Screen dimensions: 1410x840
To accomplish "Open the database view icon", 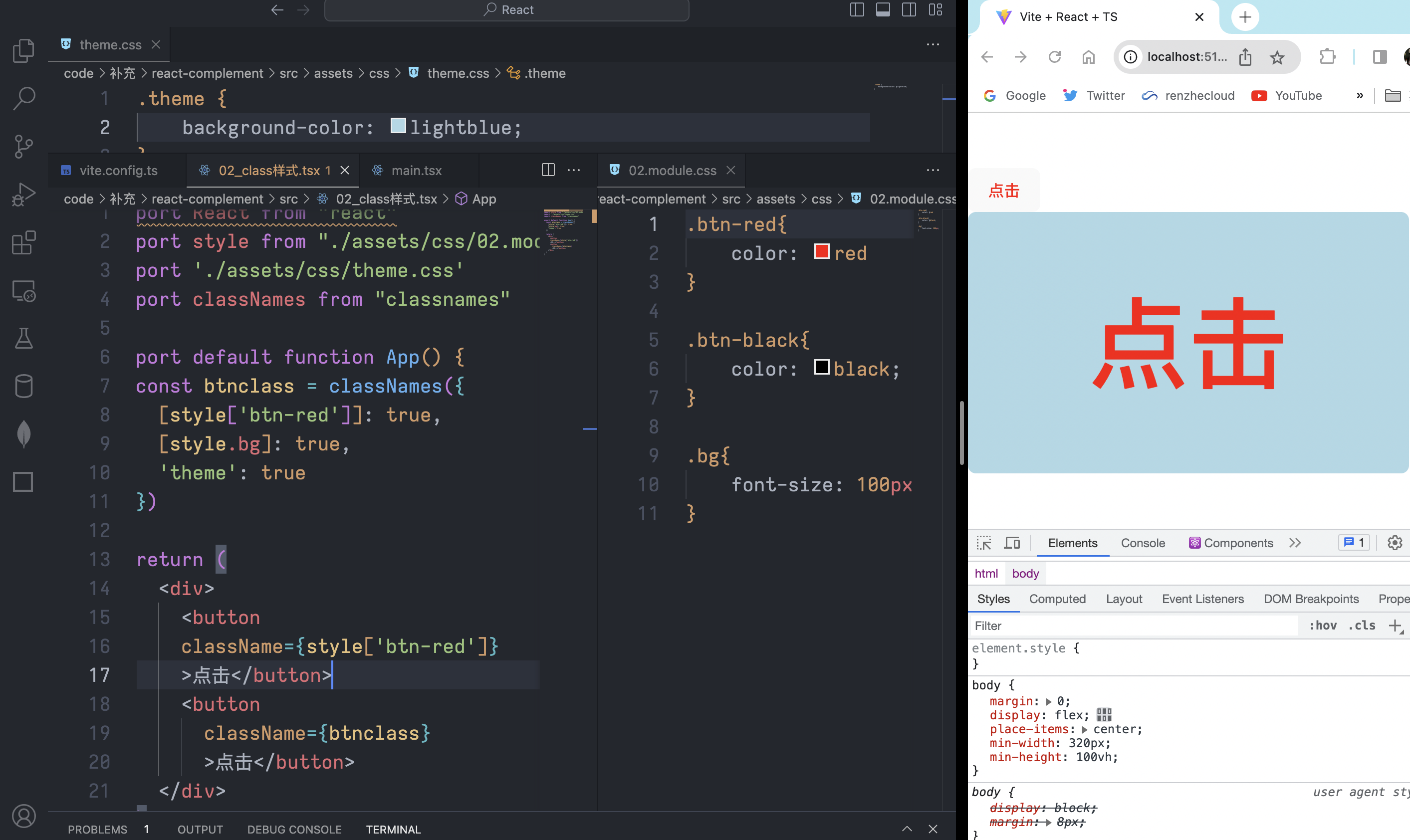I will [x=23, y=386].
